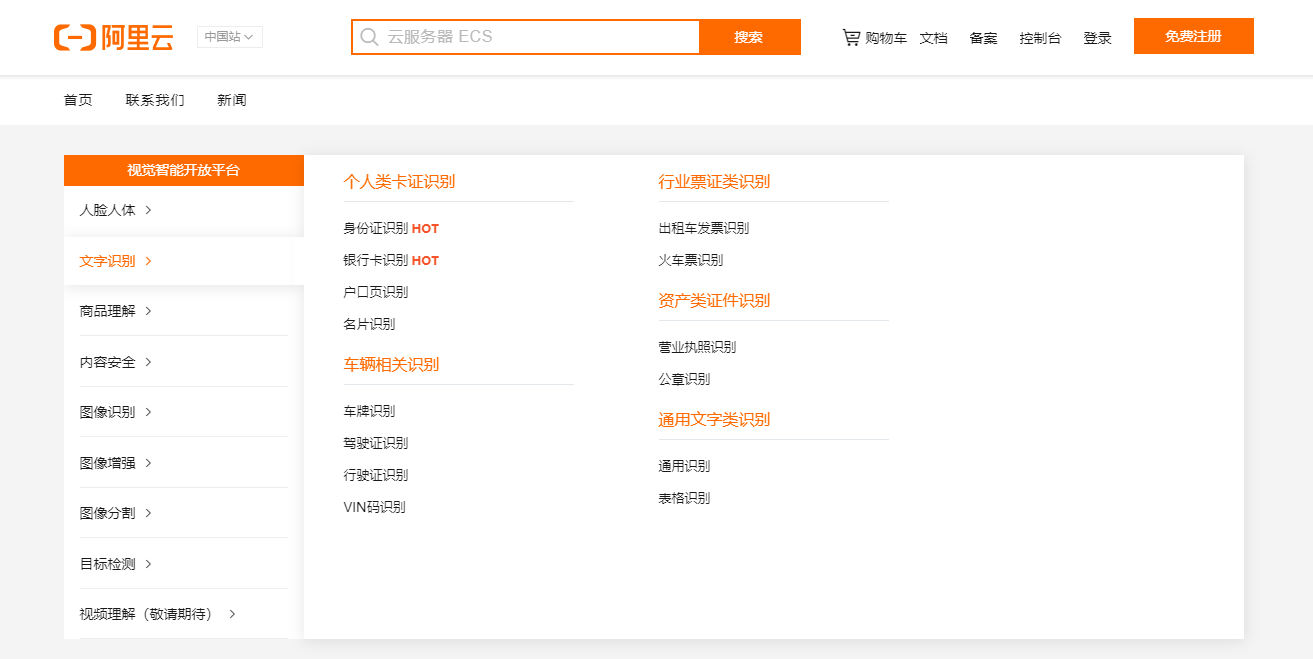Click the 通用文字类识别 heading
Viewport: 1313px width, 659px height.
coord(714,420)
